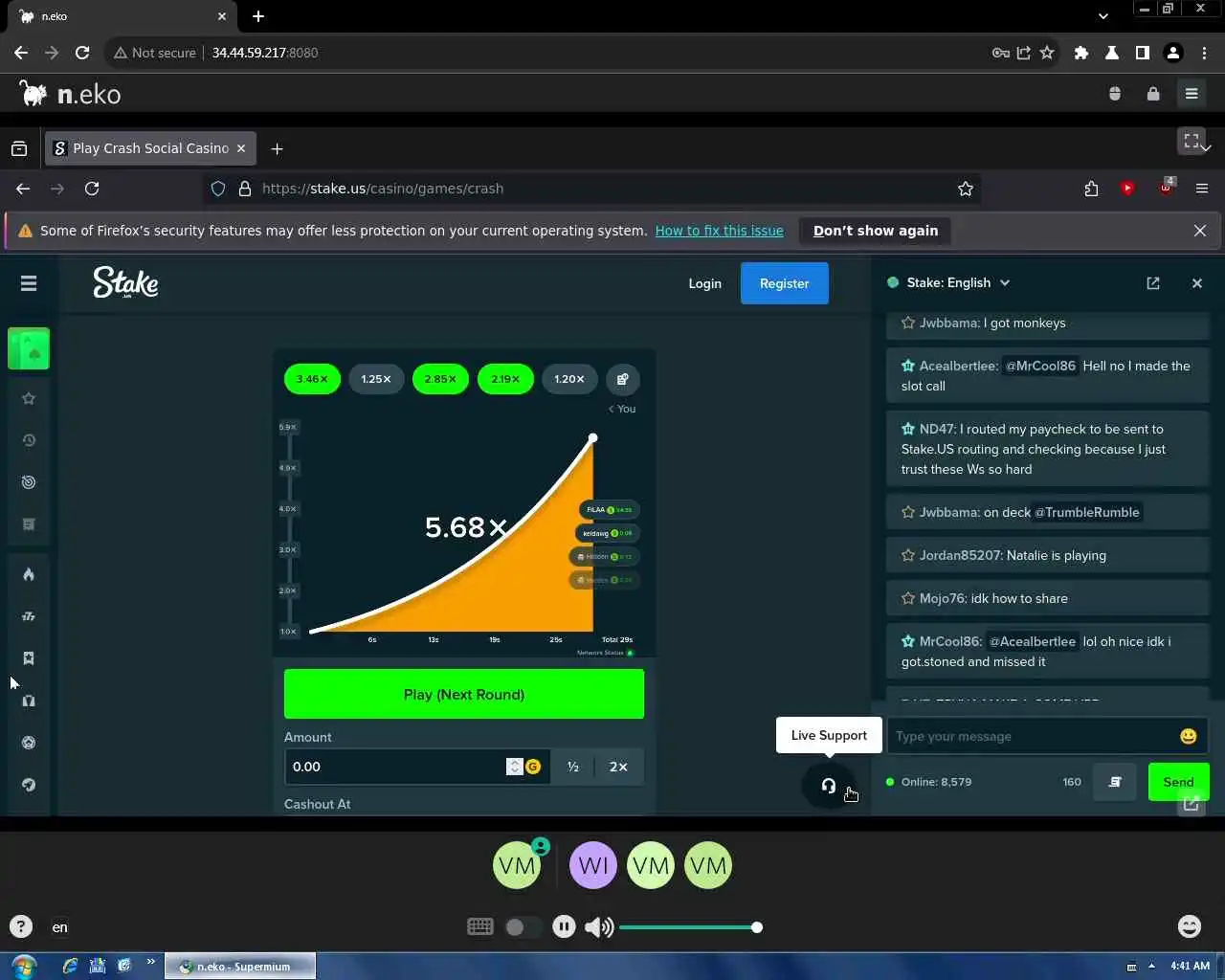Halve the bet amount with ½ button
The height and width of the screenshot is (980, 1225).
click(x=573, y=767)
